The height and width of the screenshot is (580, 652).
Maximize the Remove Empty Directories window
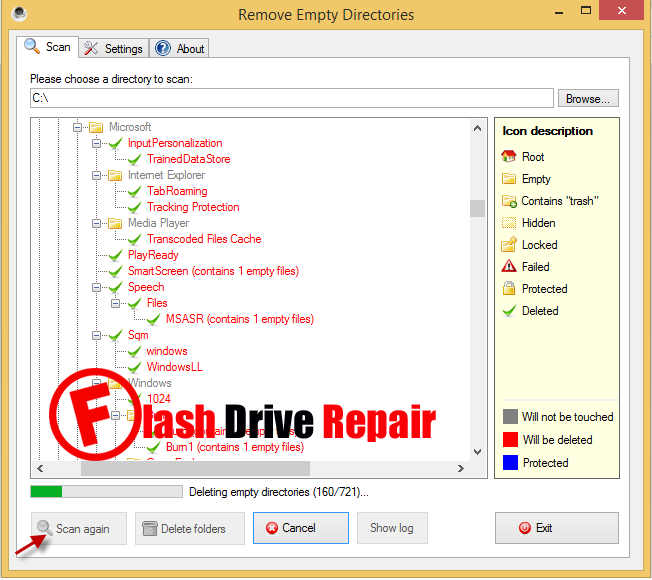point(586,11)
